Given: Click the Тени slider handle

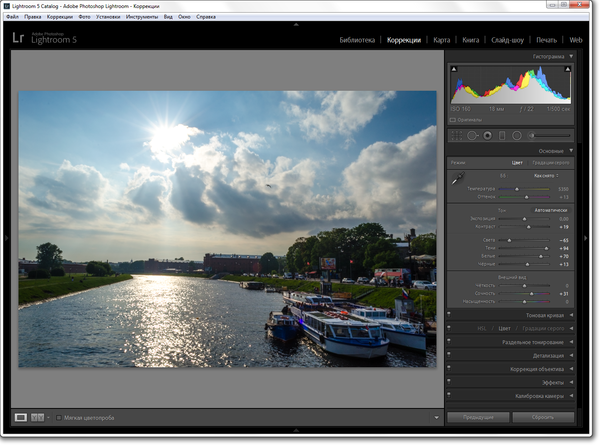Looking at the screenshot, I should pyautogui.click(x=546, y=248).
